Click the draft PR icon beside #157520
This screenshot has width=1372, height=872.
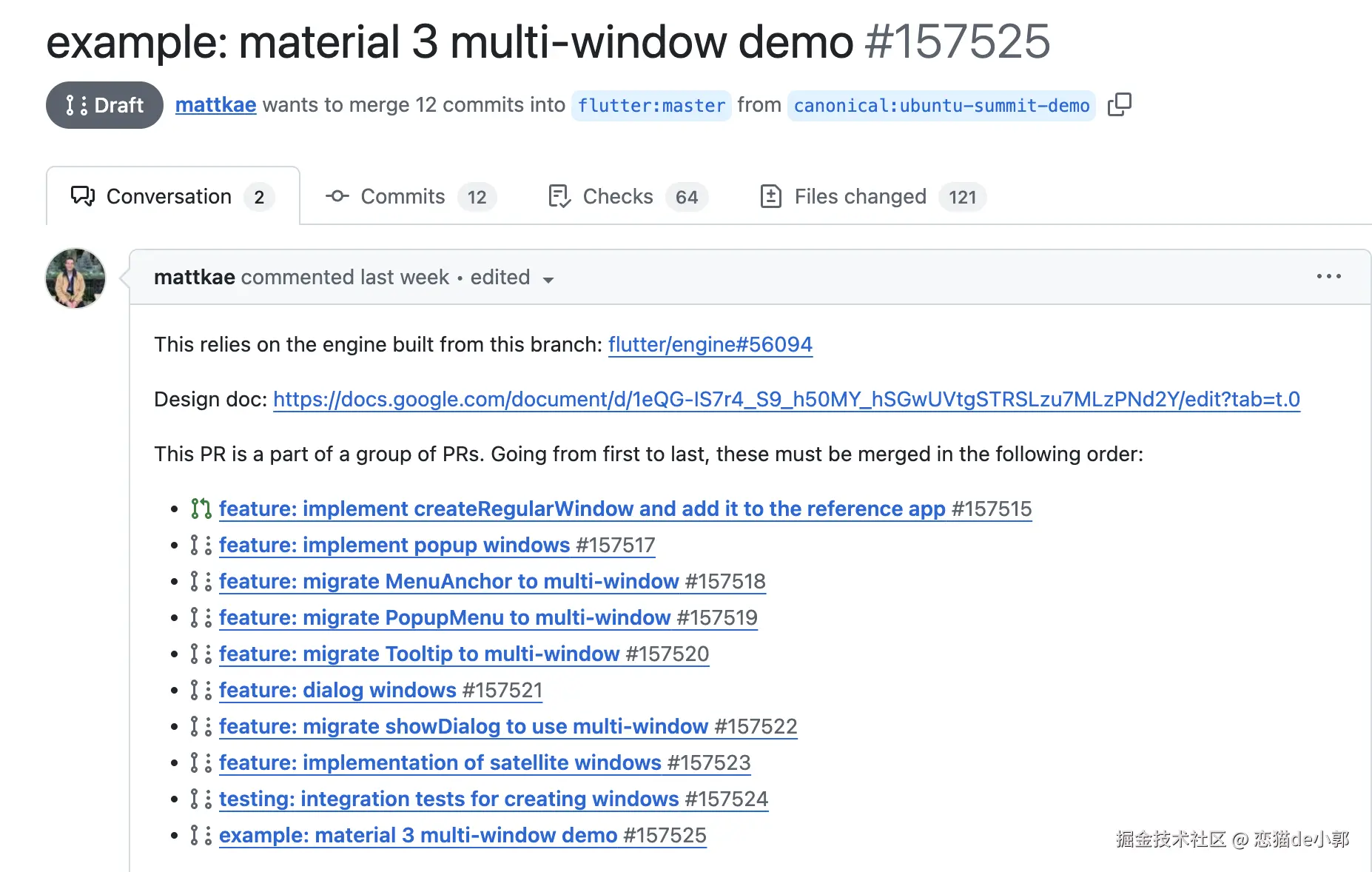pos(201,654)
